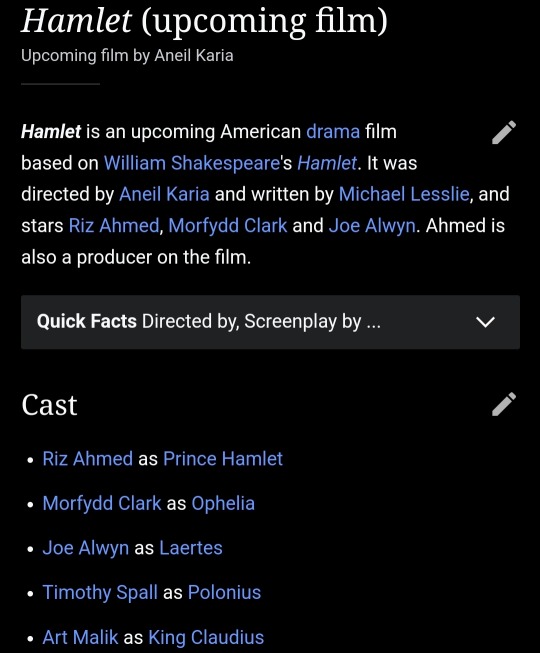Click Riz Ahmed in the cast list

click(87, 459)
